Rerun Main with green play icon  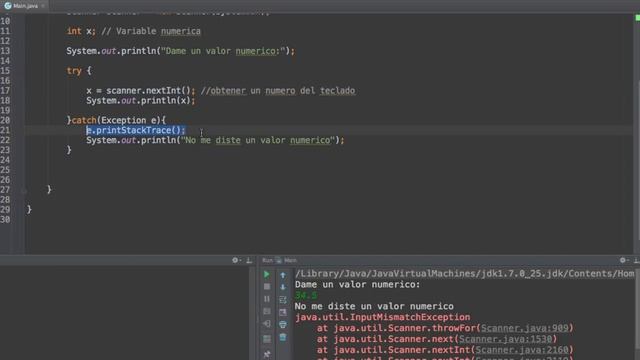pyautogui.click(x=267, y=274)
